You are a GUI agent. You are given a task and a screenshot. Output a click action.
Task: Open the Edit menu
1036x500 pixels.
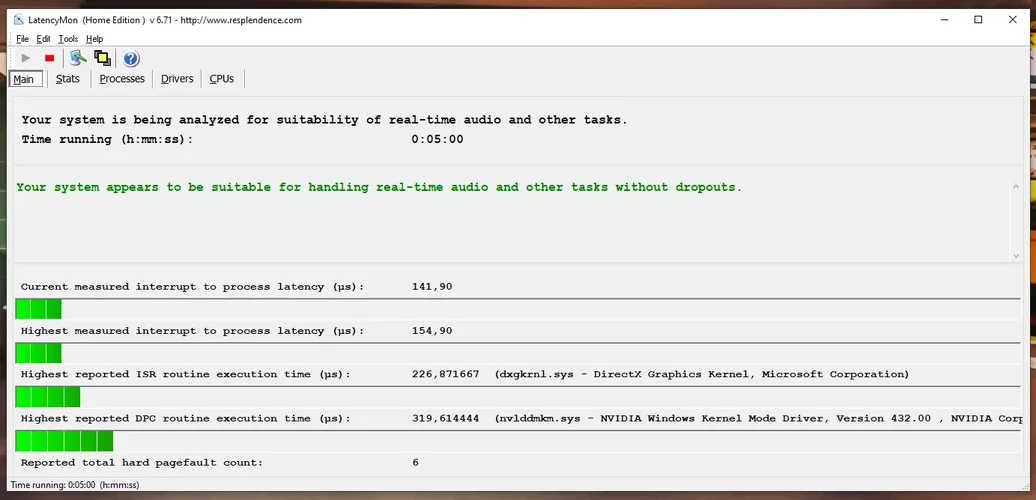point(44,39)
